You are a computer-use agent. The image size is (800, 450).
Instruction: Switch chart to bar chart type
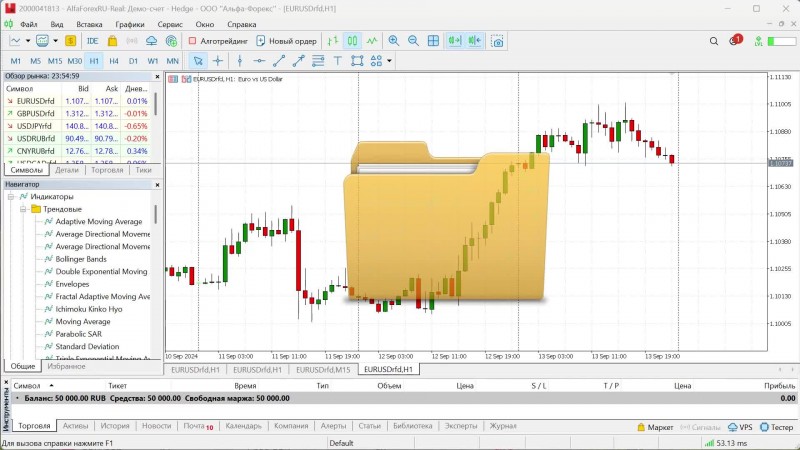point(333,41)
